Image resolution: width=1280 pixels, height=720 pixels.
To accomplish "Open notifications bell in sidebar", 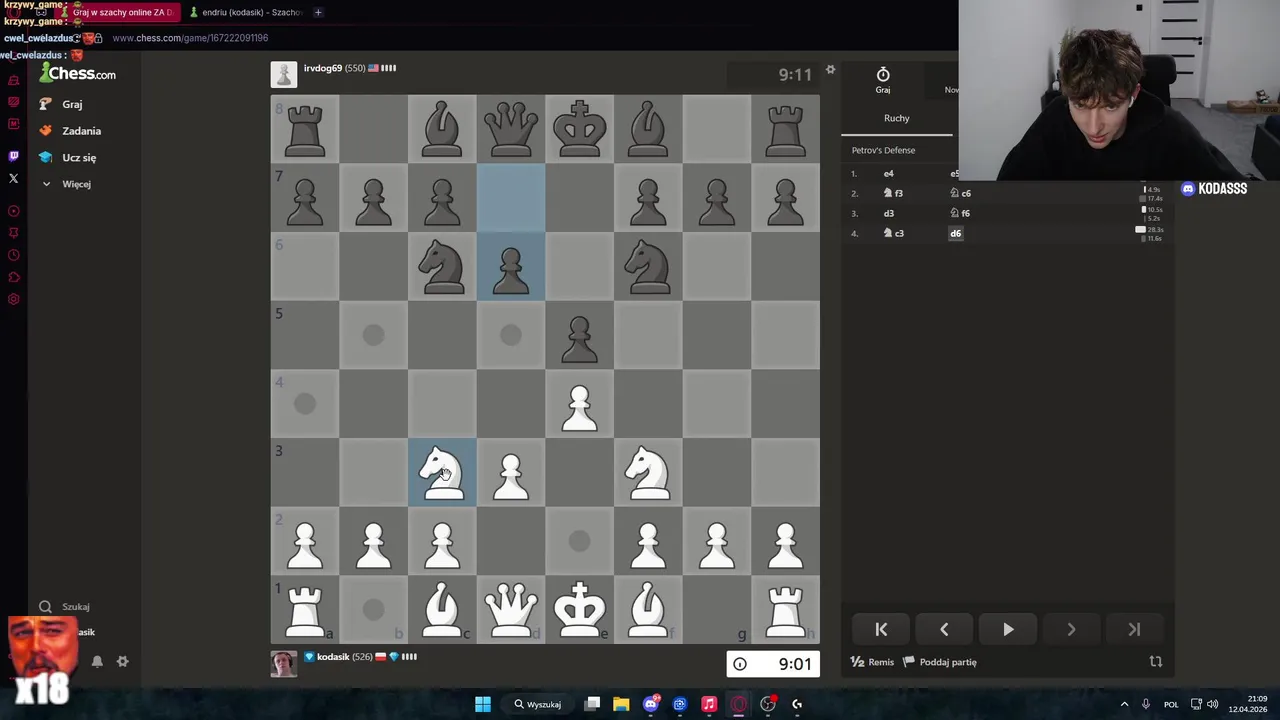I will (97, 661).
